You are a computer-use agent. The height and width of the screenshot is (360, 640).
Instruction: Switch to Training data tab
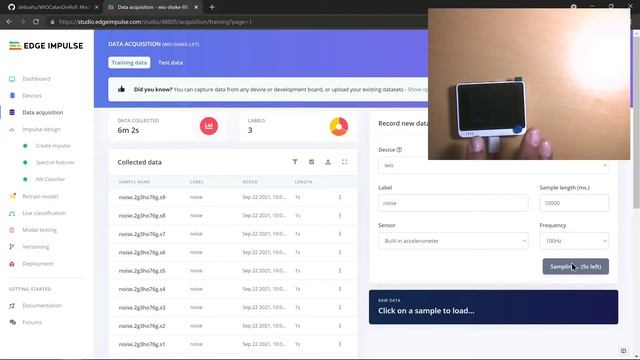(x=129, y=62)
